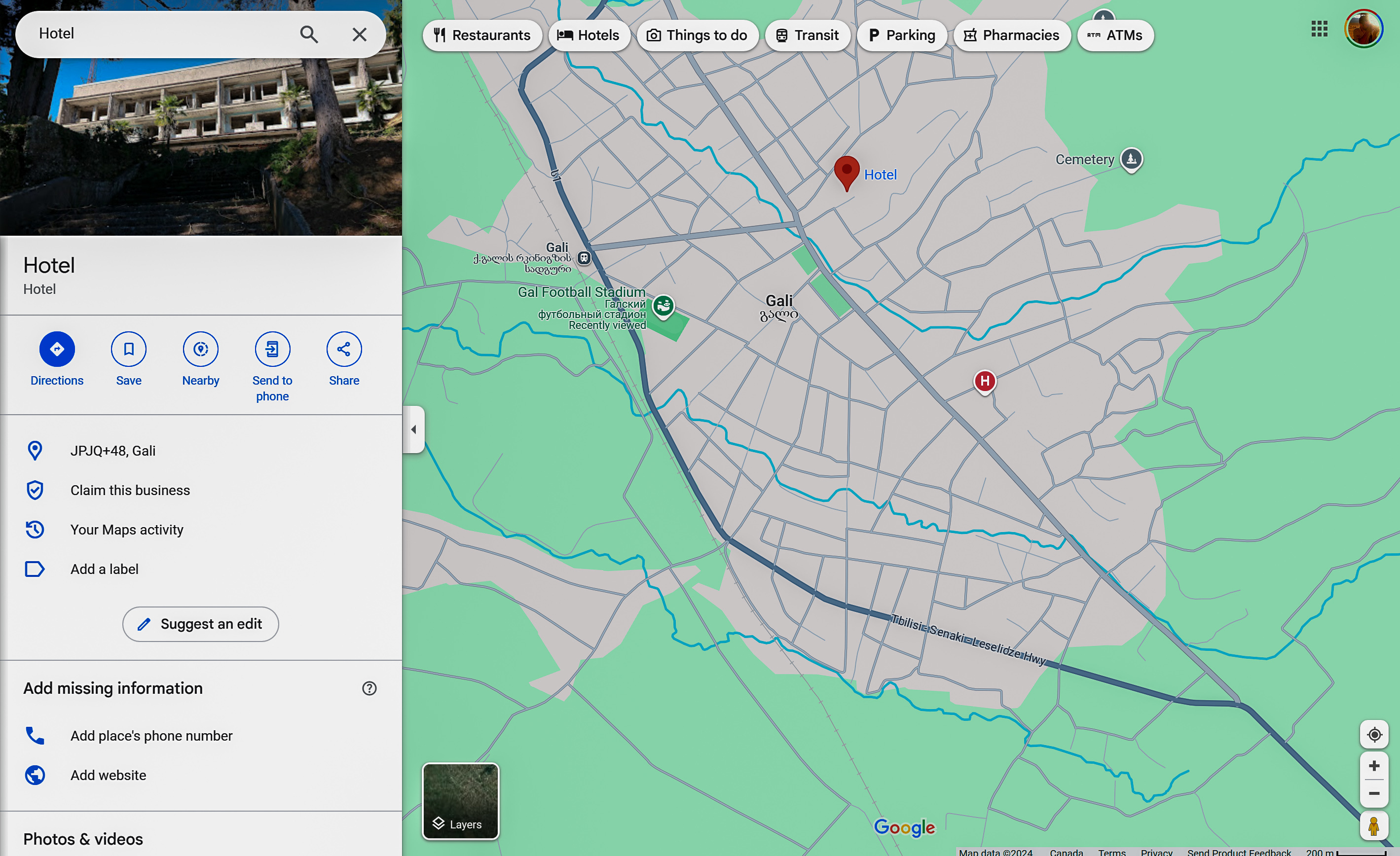Click the Cemetery map marker
The width and height of the screenshot is (1400, 856).
[1131, 160]
